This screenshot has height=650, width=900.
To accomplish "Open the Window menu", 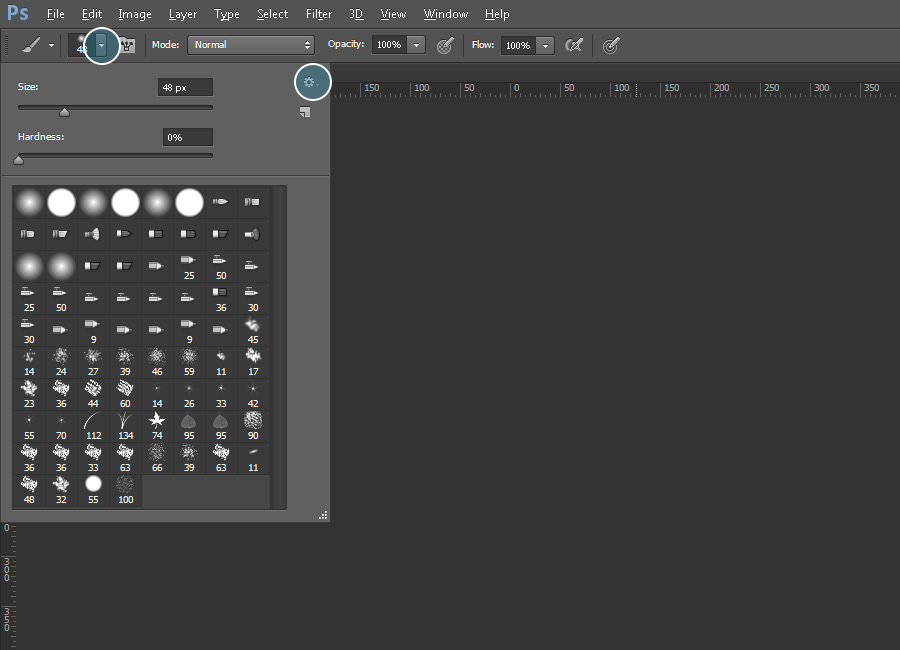I will (445, 13).
